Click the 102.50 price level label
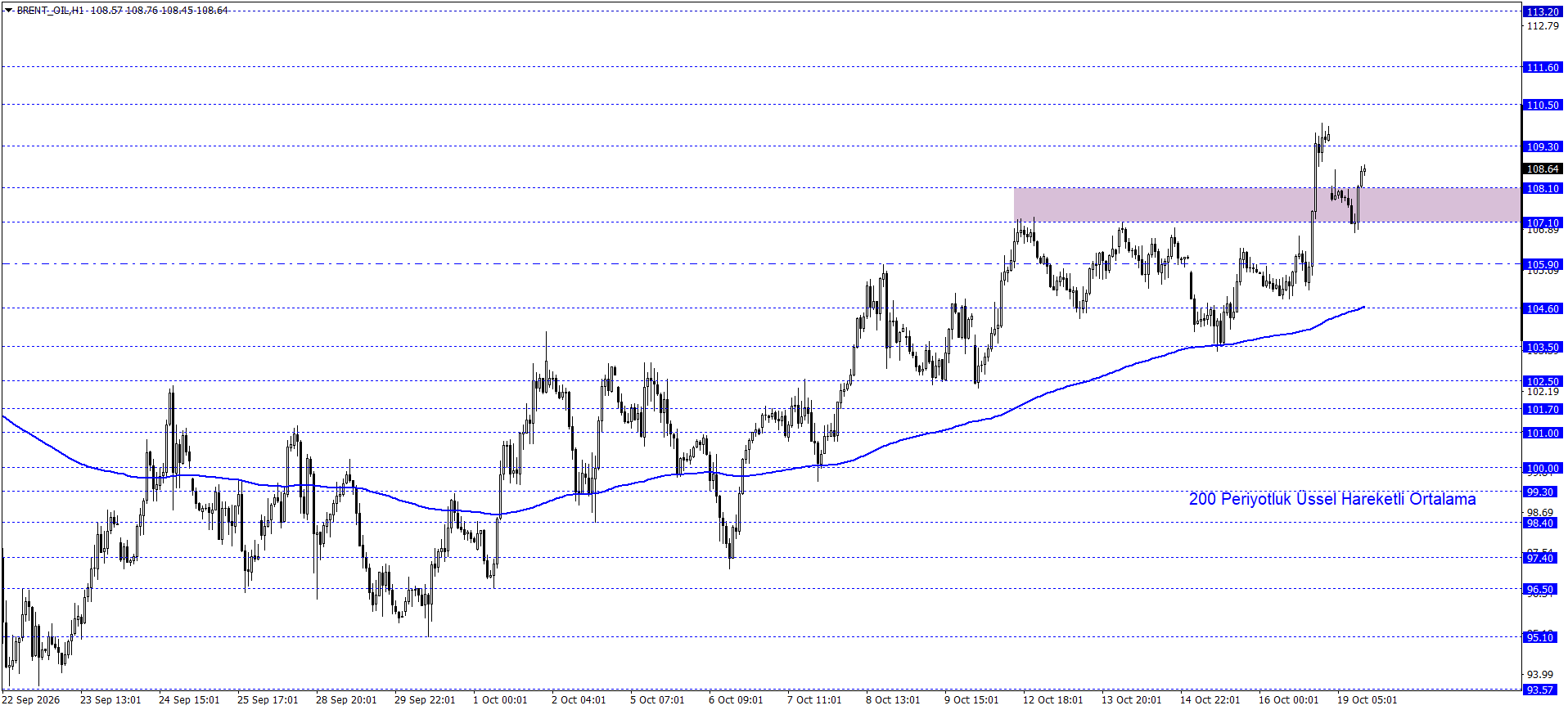The width and height of the screenshot is (1568, 710). pyautogui.click(x=1542, y=381)
